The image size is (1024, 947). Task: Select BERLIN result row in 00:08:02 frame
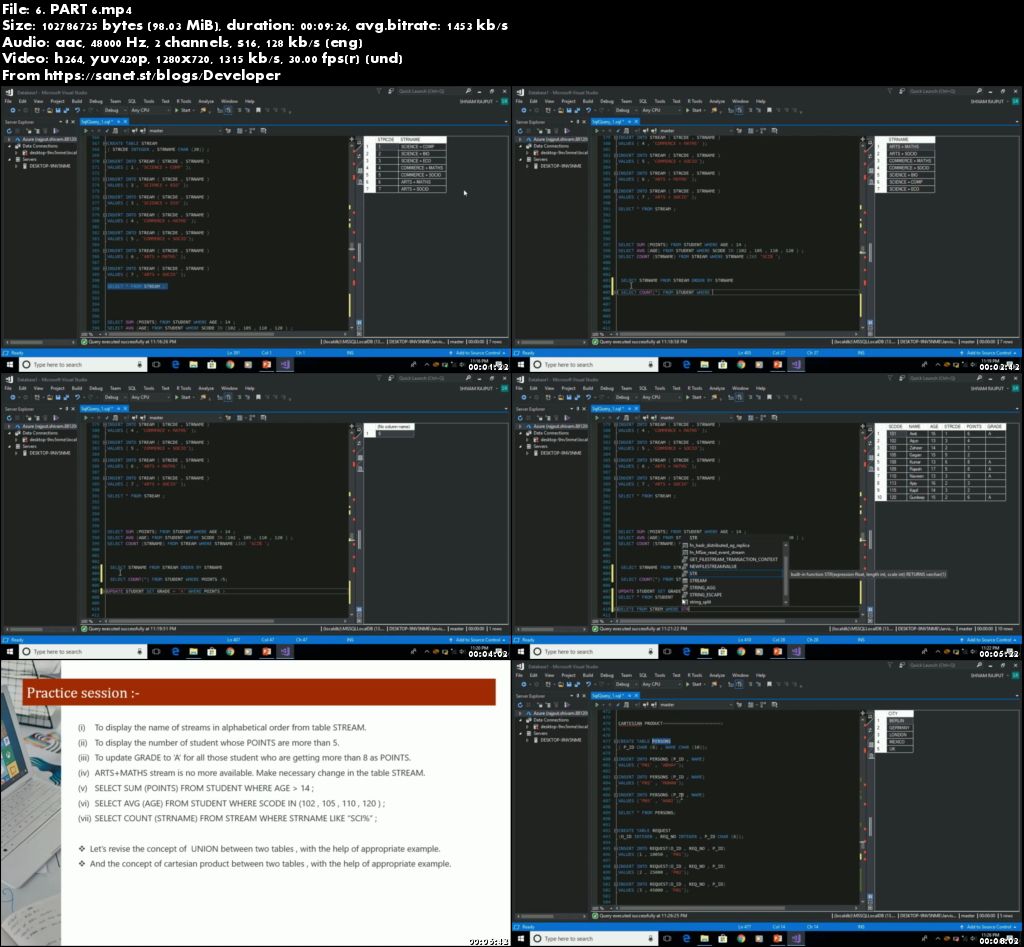click(895, 720)
